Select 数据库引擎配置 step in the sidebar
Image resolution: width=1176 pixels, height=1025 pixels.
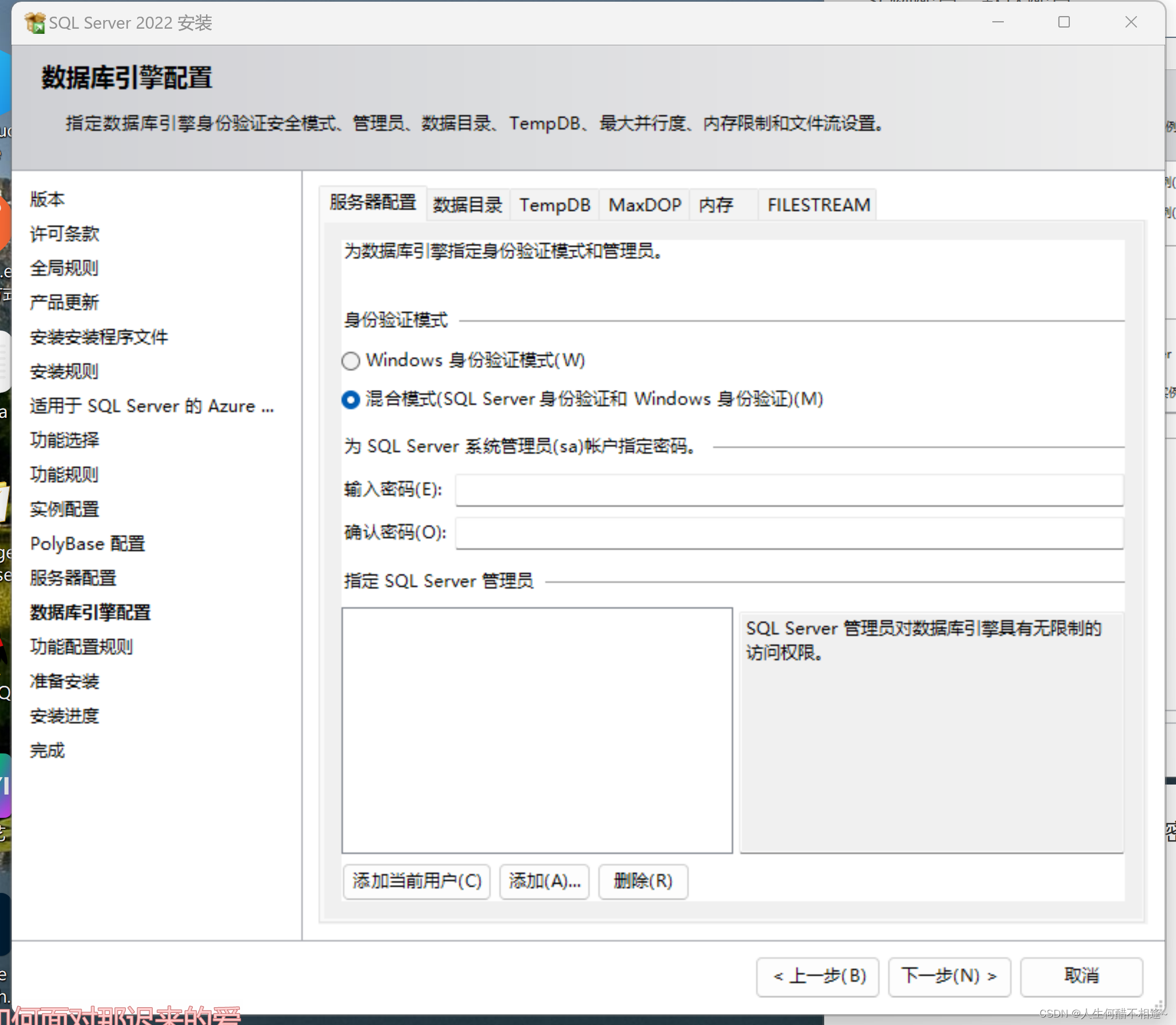[x=91, y=612]
